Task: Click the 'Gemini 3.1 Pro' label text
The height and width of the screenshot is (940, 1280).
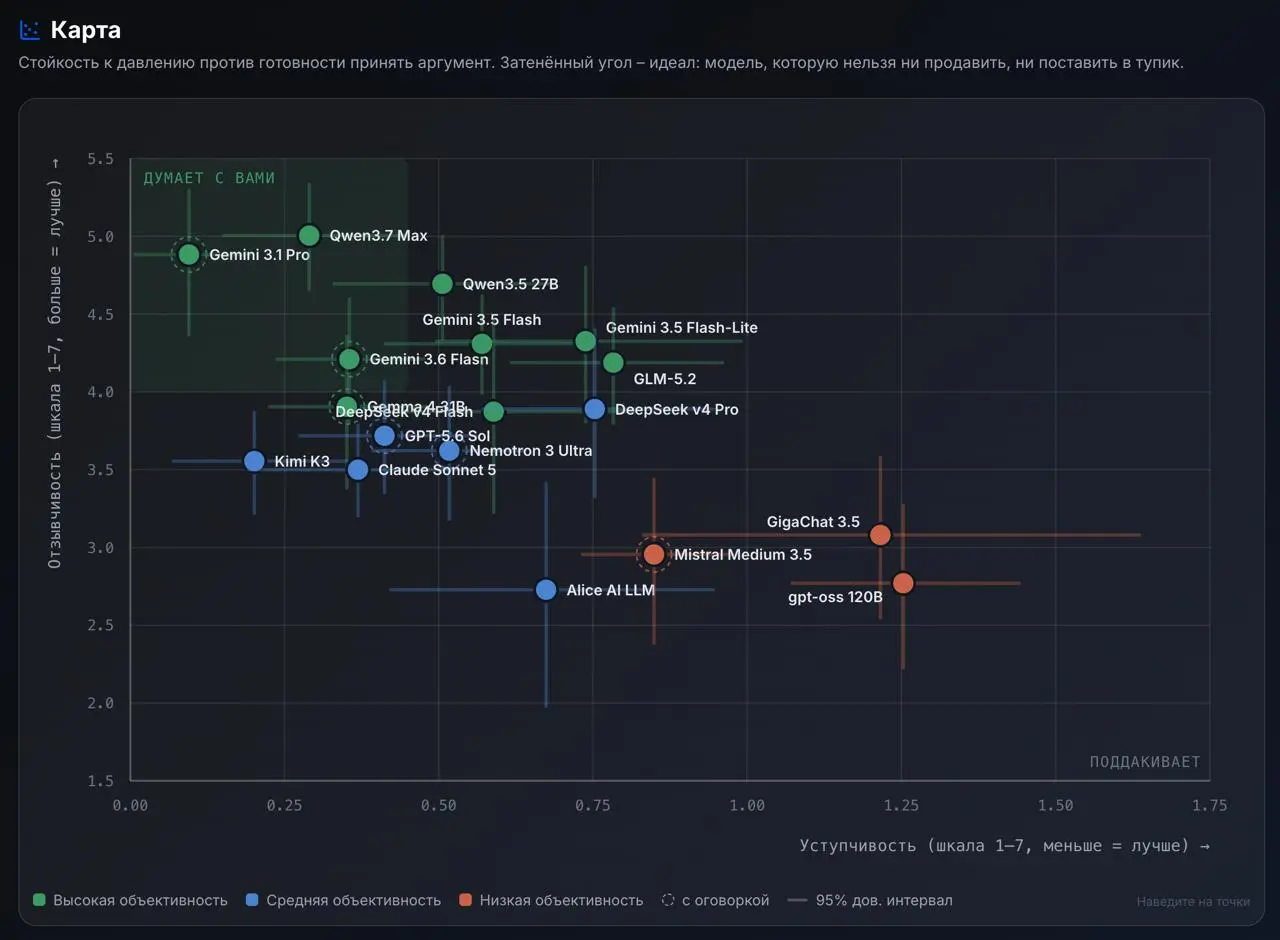Action: [x=259, y=255]
